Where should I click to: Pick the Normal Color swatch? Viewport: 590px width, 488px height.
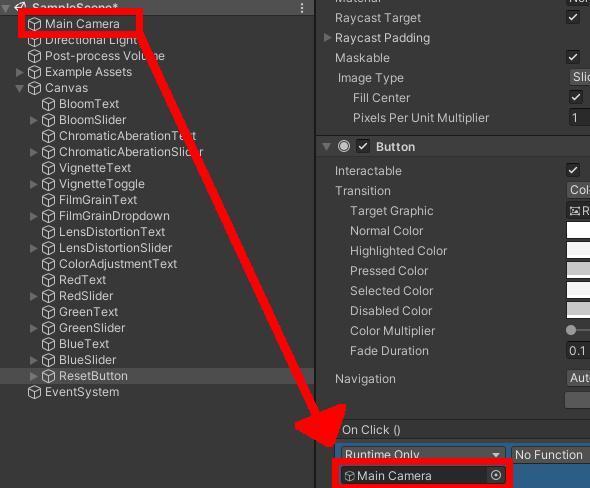[578, 230]
